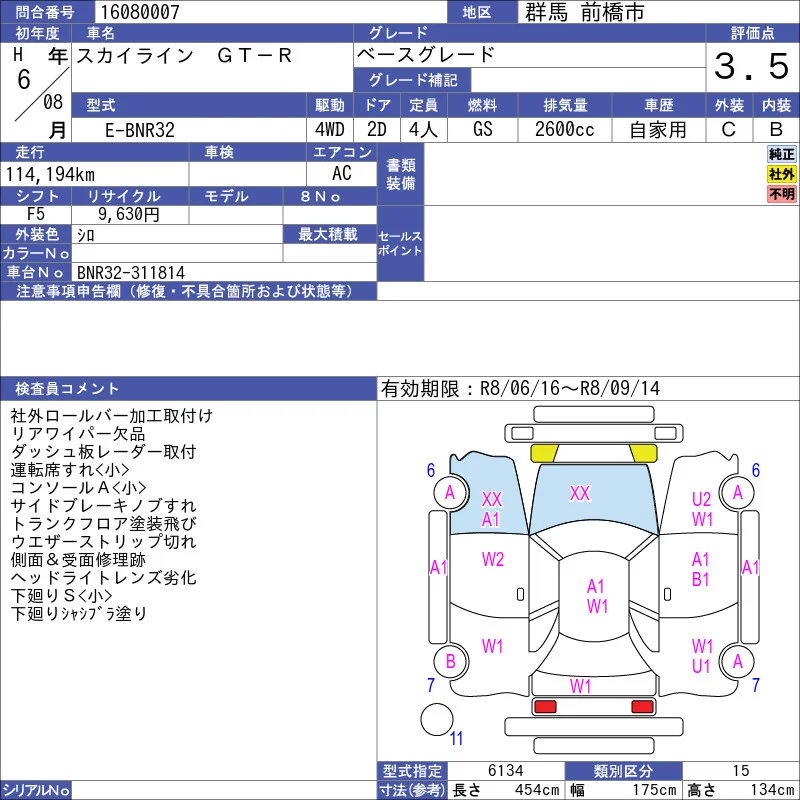This screenshot has height=800, width=800.
Task: Select classification value 15
Action: (740, 770)
